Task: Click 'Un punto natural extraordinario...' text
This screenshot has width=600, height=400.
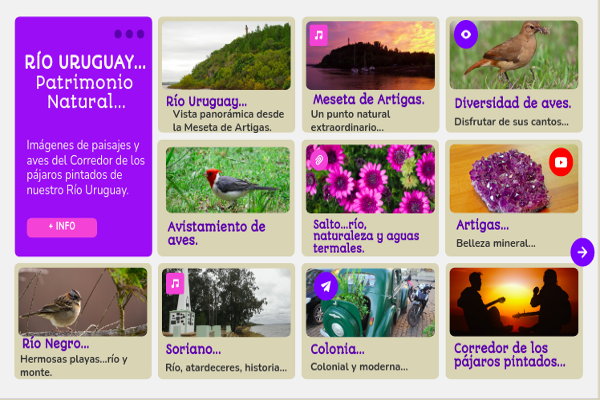Action: [x=351, y=121]
